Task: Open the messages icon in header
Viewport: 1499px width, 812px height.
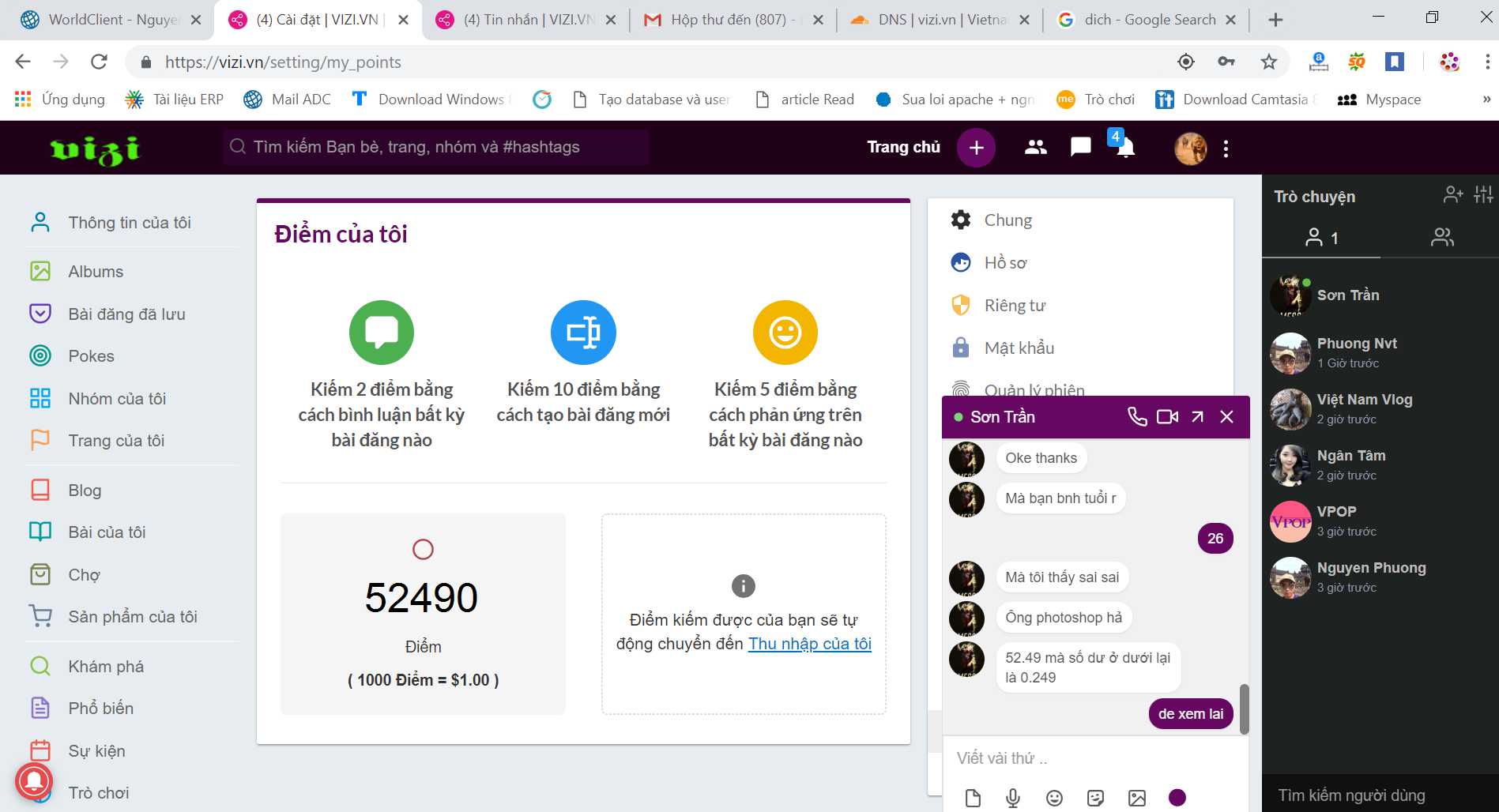Action: 1080,147
